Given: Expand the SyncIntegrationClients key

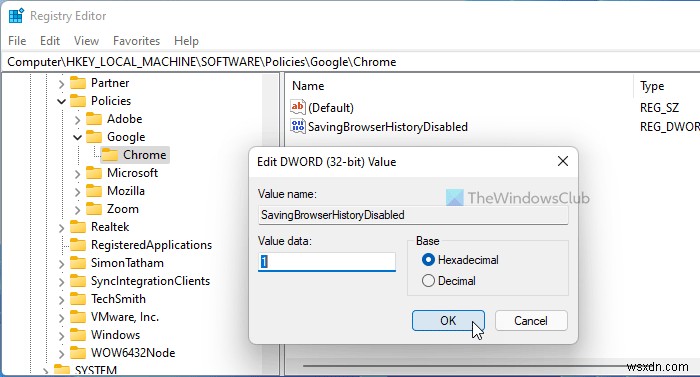Looking at the screenshot, I should (62, 281).
